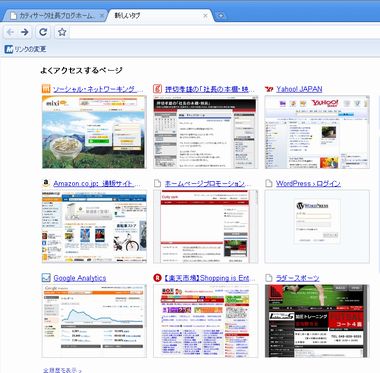Open the mixi page thumbnail
380x373 pixels.
pos(94,132)
